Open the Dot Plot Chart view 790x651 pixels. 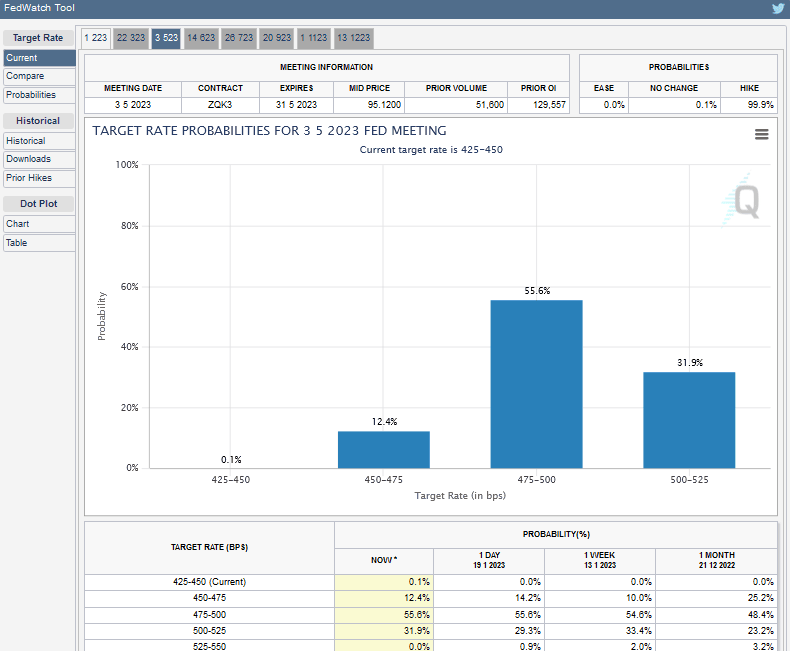[39, 224]
